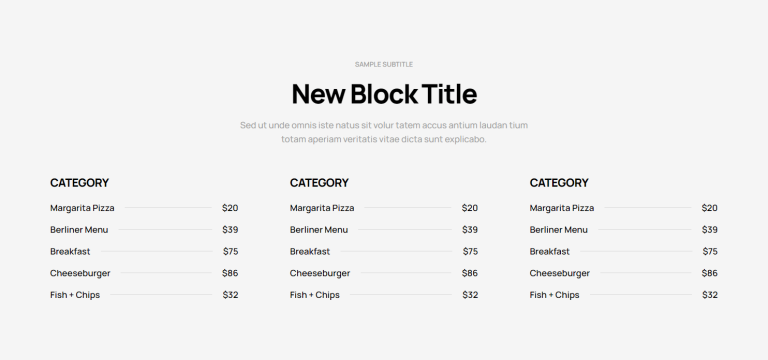The height and width of the screenshot is (360, 768).
Task: Click Margarita Pizza in third column
Action: (562, 208)
